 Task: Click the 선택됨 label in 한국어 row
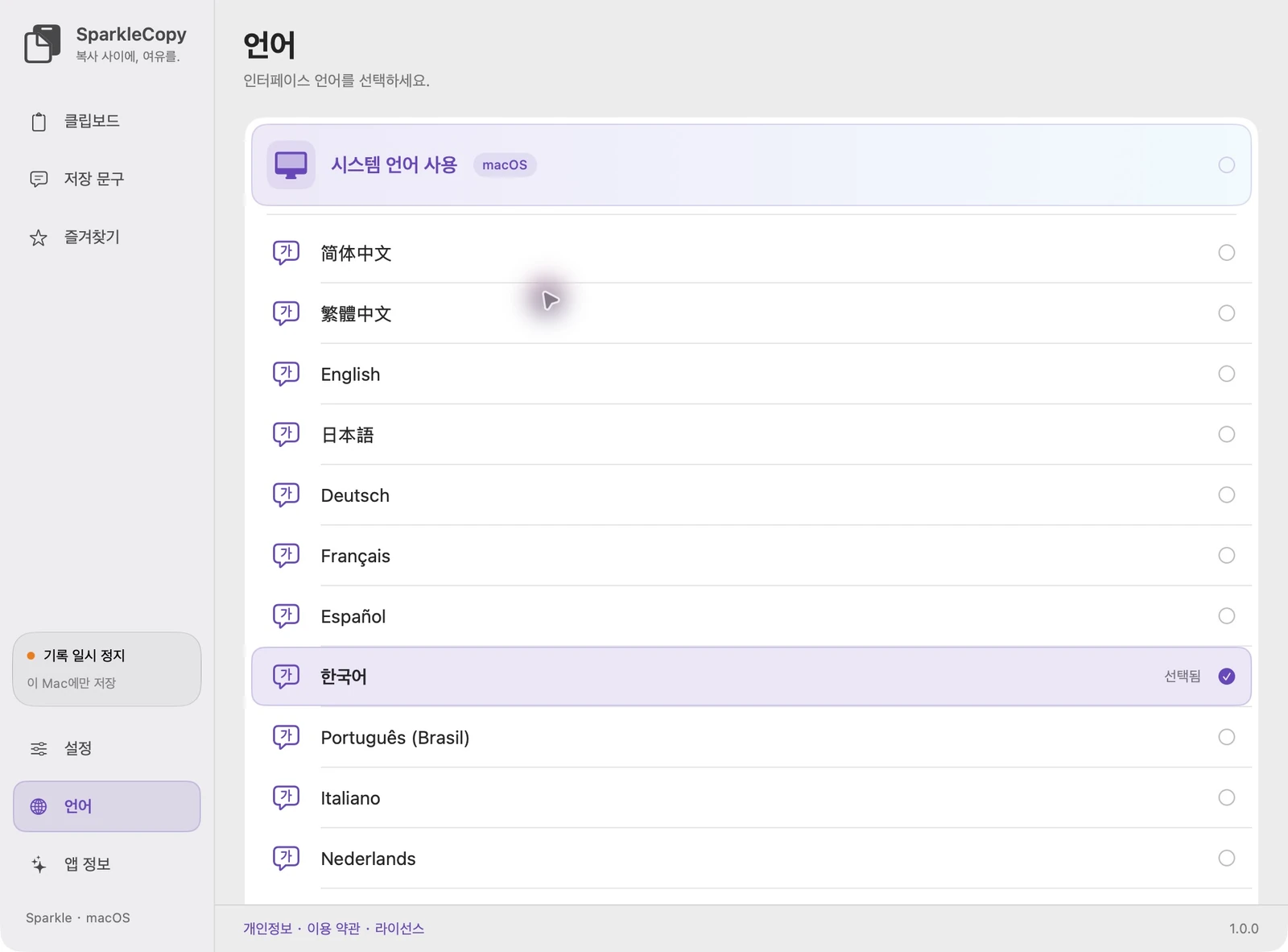point(1182,677)
